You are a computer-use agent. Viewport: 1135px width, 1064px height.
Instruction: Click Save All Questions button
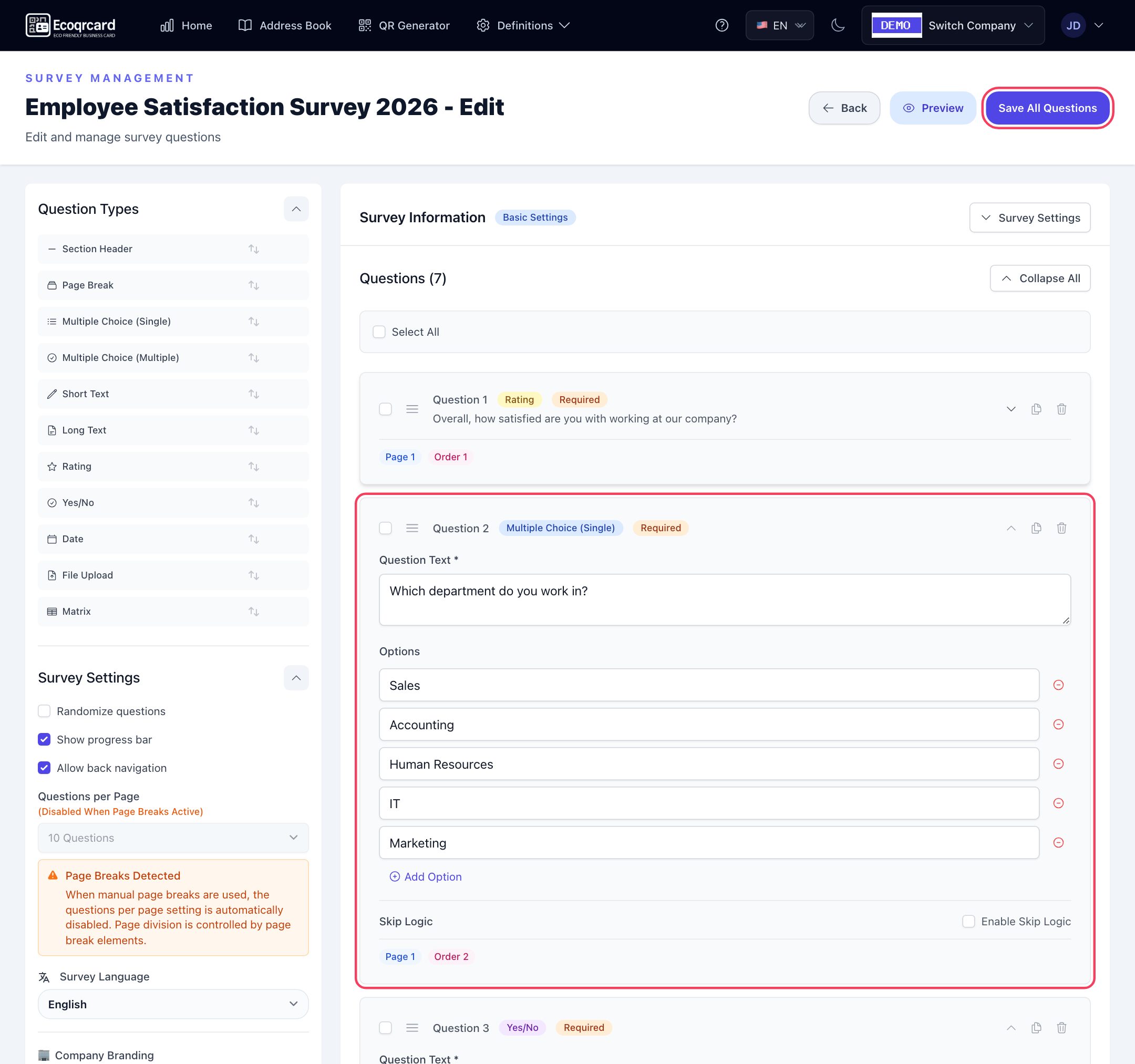[1047, 108]
